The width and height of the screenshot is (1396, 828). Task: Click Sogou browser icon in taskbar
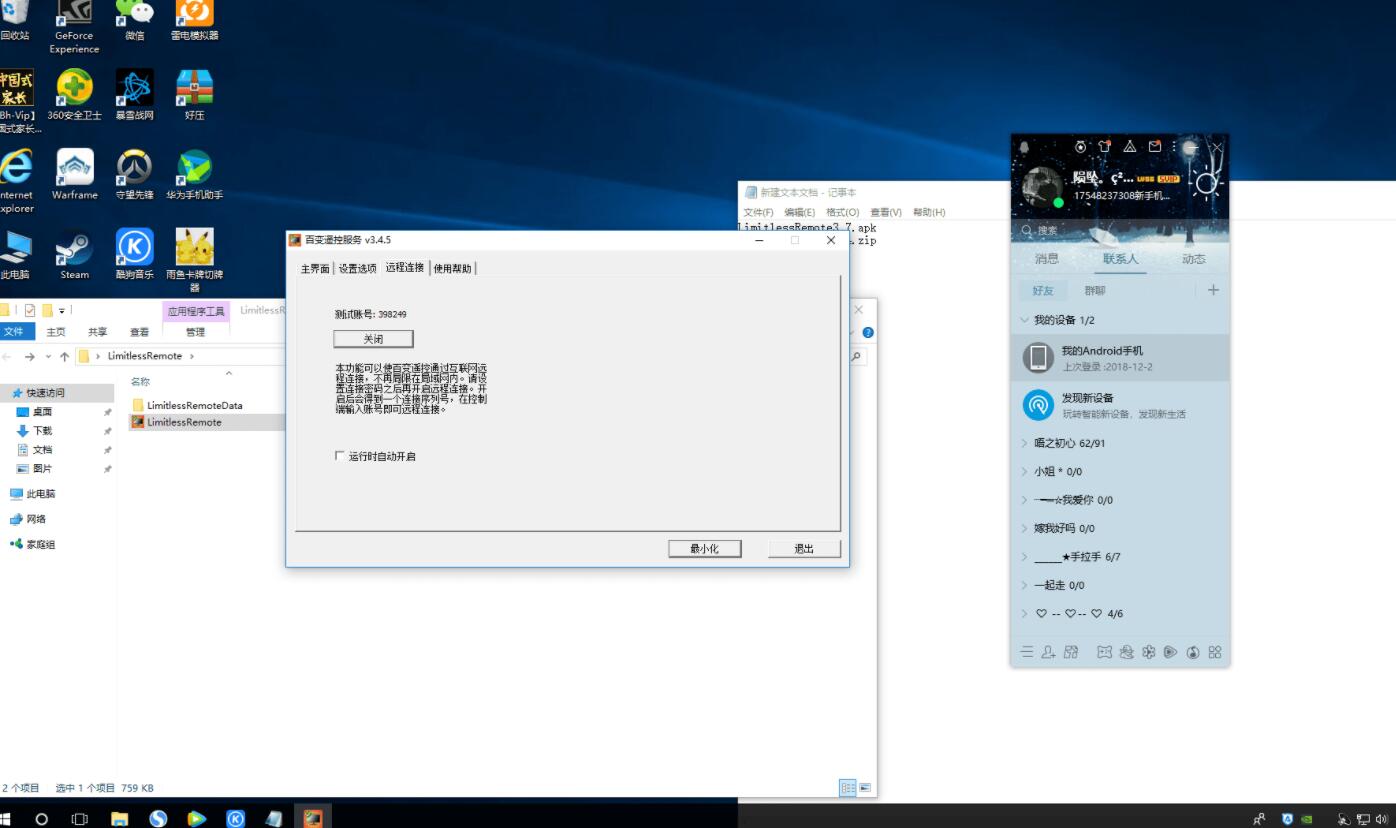[158, 818]
